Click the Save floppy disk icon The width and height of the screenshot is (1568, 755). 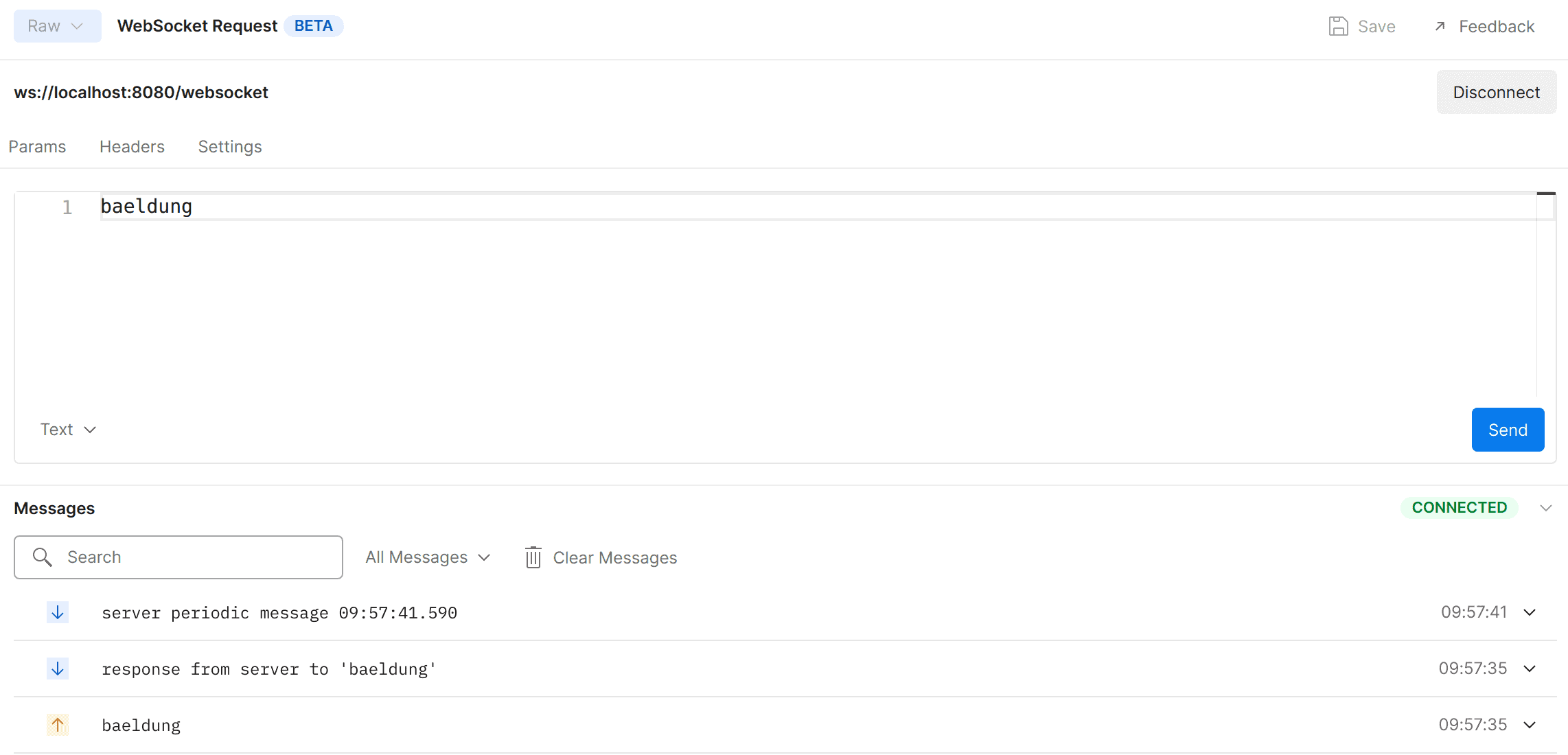point(1338,26)
